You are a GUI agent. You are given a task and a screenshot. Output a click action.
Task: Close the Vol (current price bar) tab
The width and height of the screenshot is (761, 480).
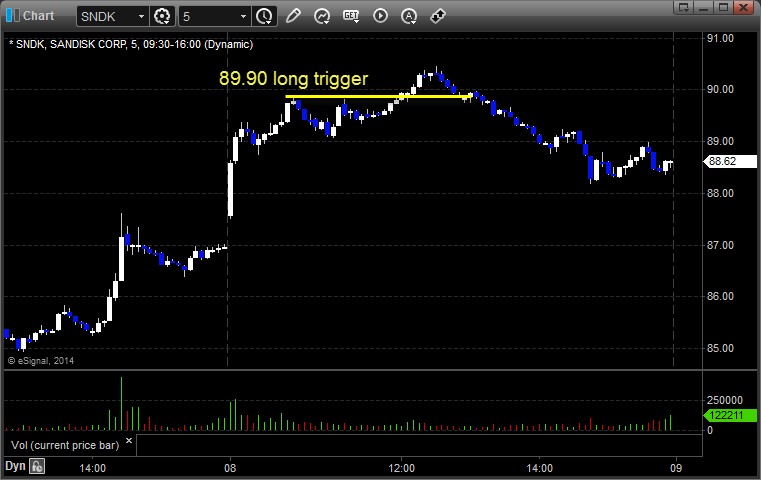[x=129, y=441]
